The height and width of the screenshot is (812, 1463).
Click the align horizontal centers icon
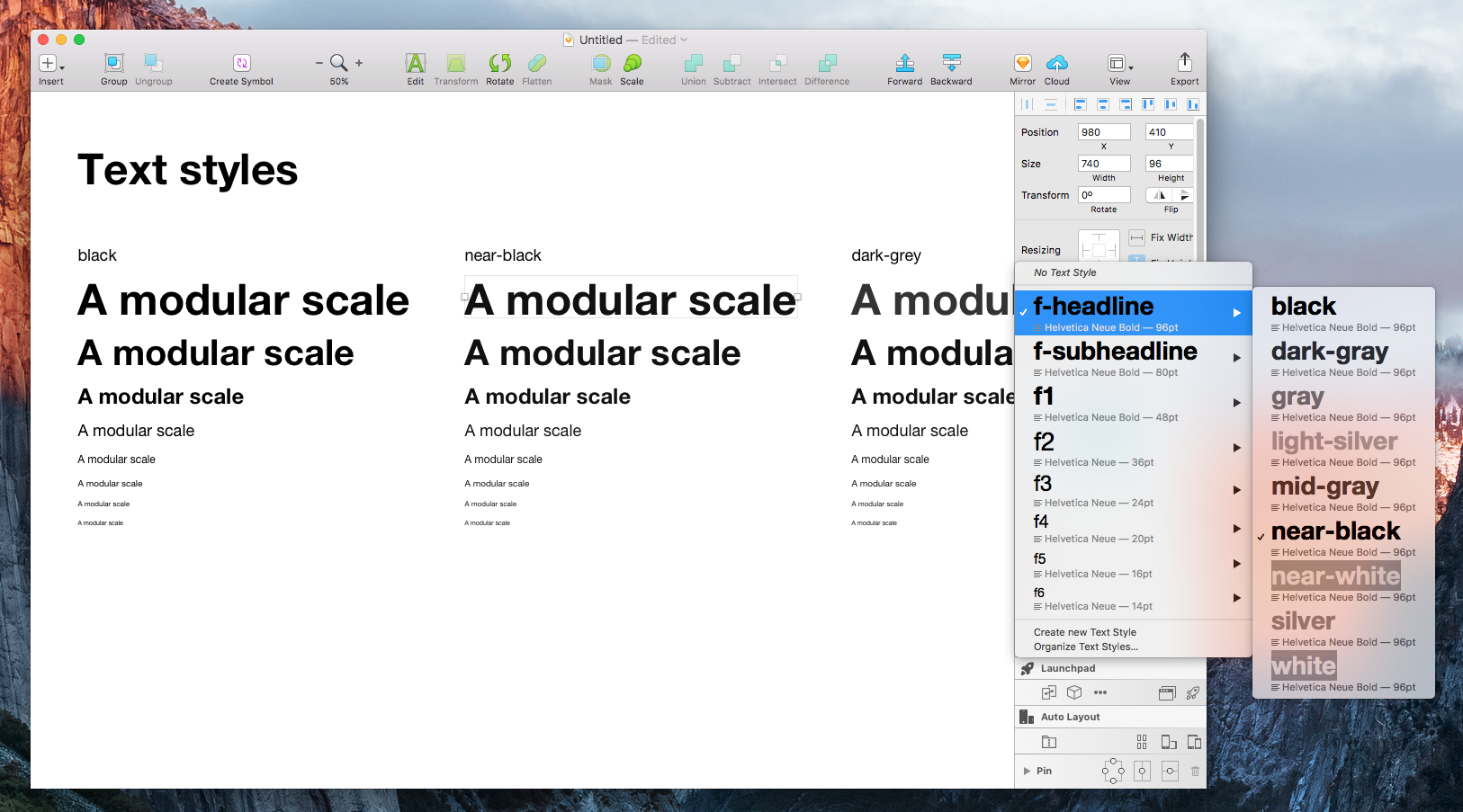[1102, 104]
